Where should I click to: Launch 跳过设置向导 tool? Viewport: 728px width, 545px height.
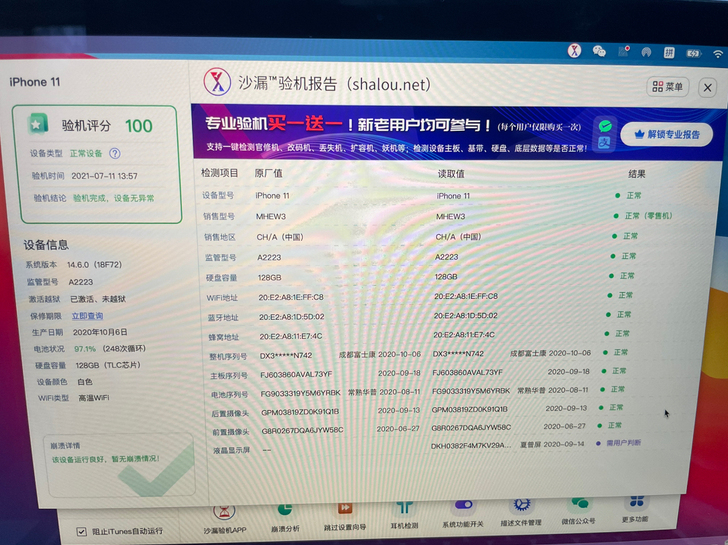pos(345,516)
